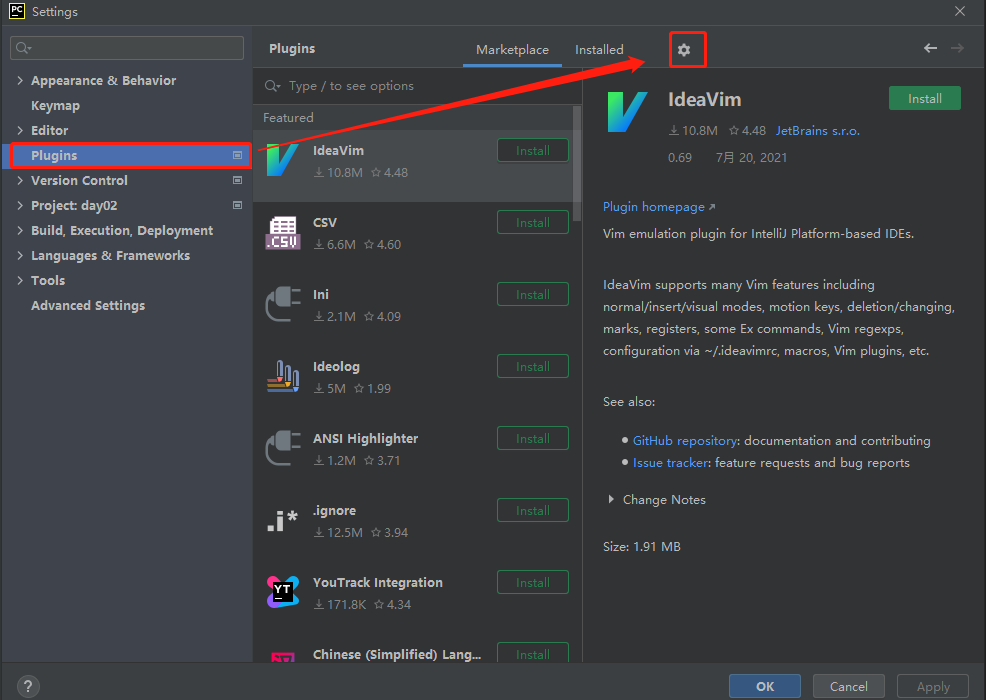Open the Issue tracker link
The width and height of the screenshot is (986, 700).
point(670,463)
